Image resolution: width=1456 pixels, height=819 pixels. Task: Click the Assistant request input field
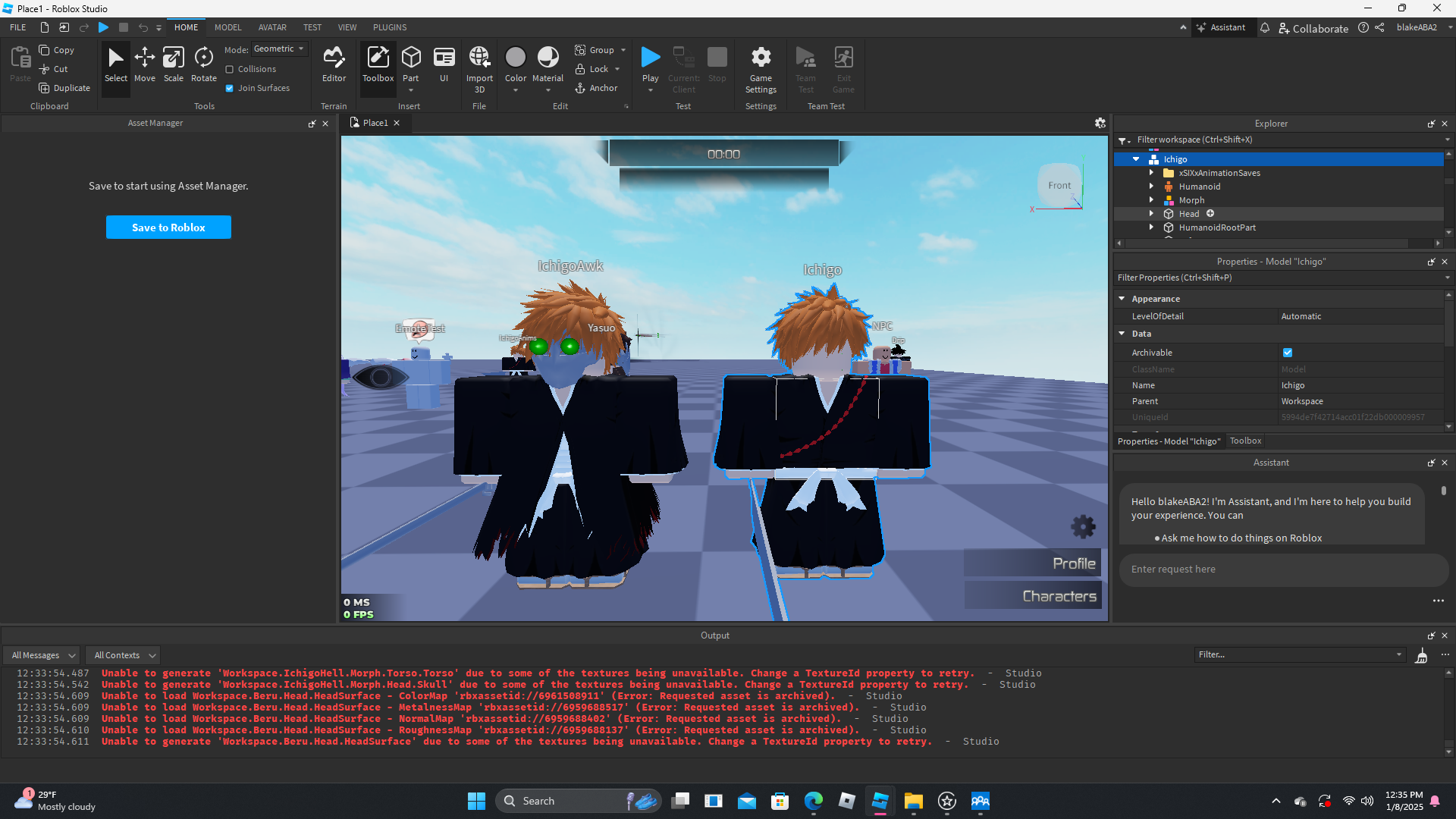(1282, 570)
